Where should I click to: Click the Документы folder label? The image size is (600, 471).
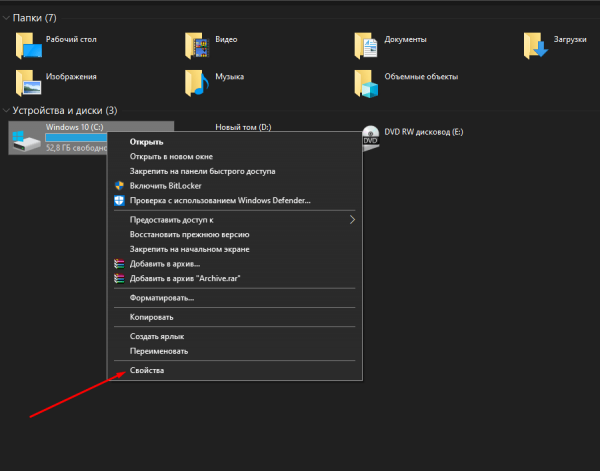click(405, 39)
